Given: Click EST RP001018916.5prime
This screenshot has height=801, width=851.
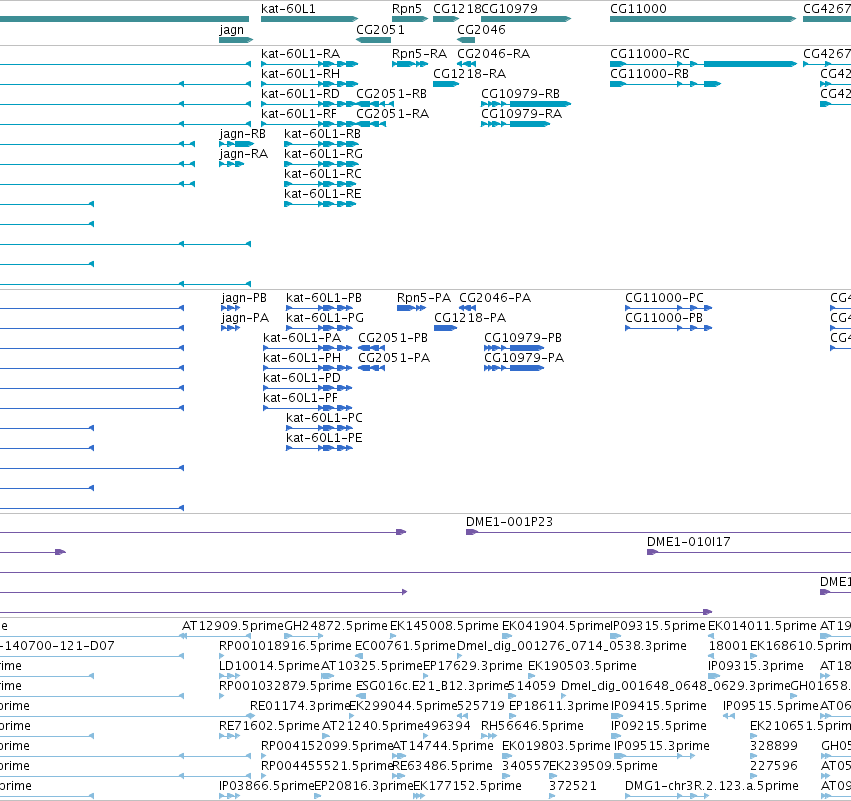Looking at the screenshot, I should (285, 646).
